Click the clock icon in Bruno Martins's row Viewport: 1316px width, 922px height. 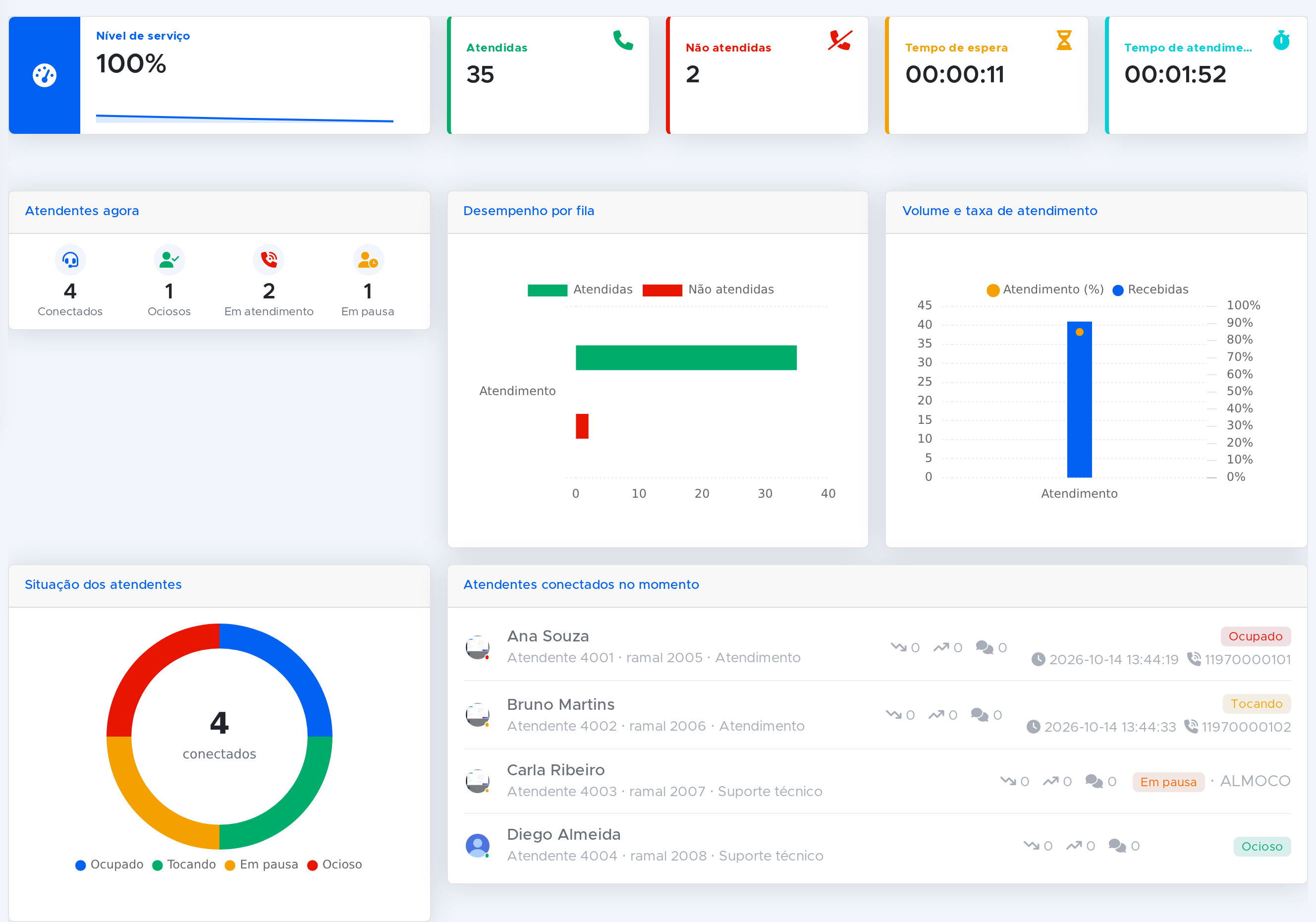pos(1033,727)
